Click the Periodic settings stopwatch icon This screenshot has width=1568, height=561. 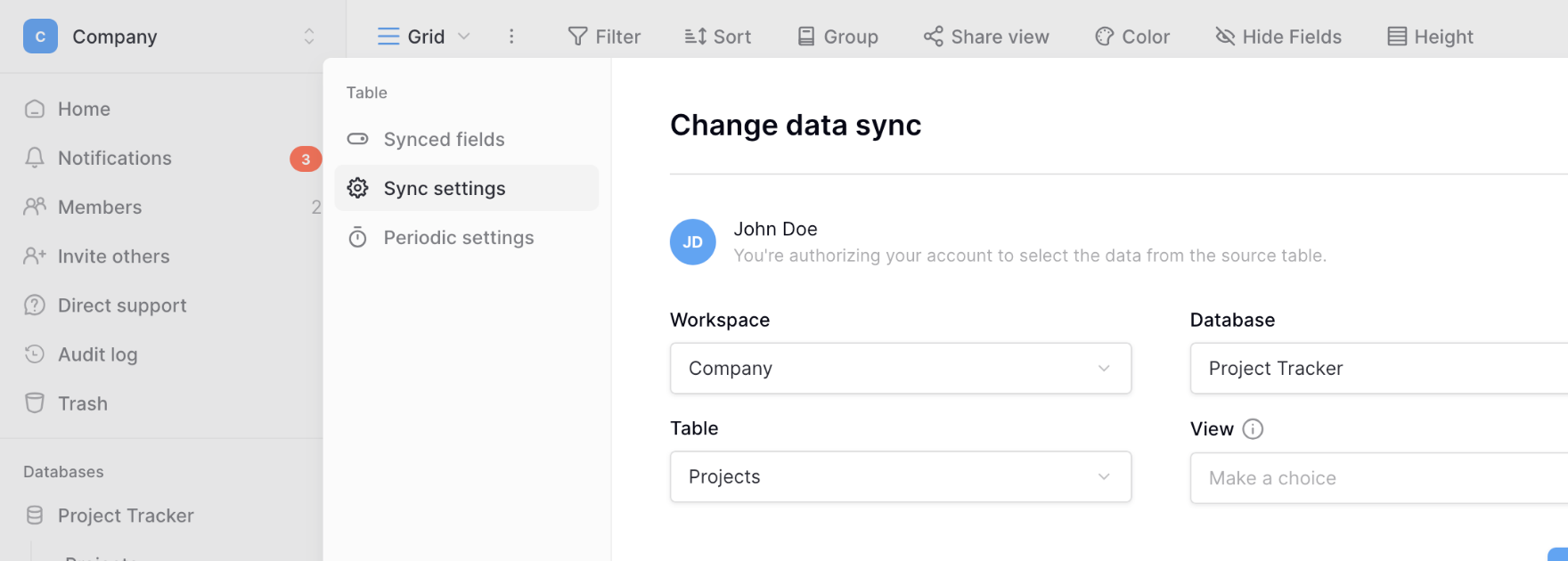click(x=357, y=237)
